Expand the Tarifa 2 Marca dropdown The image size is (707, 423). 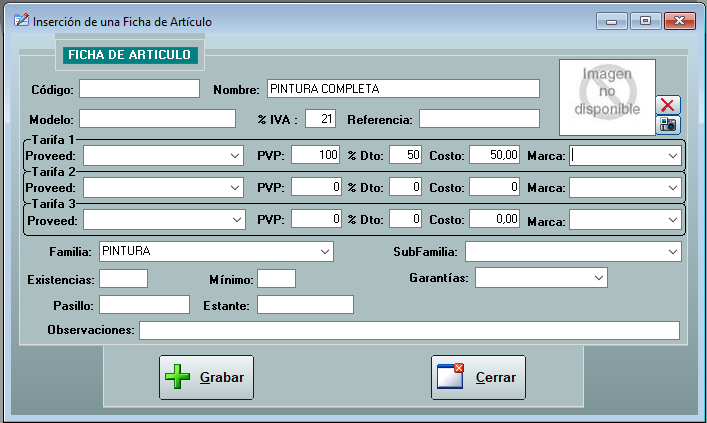click(625, 188)
